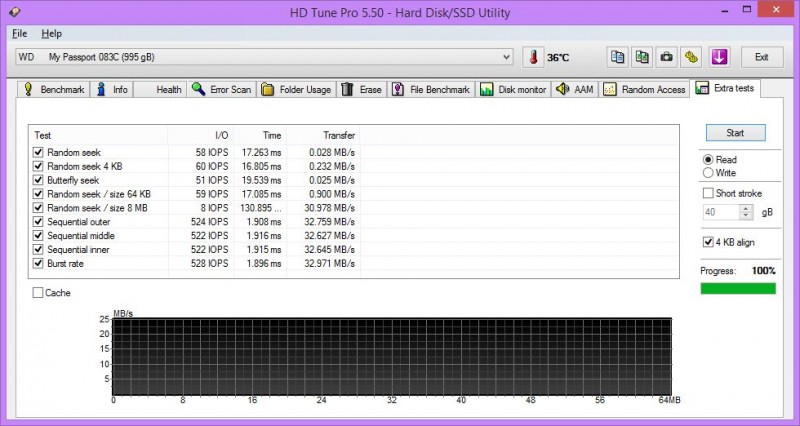Go to the Disk monitor tab
The width and height of the screenshot is (800, 426).
513,90
